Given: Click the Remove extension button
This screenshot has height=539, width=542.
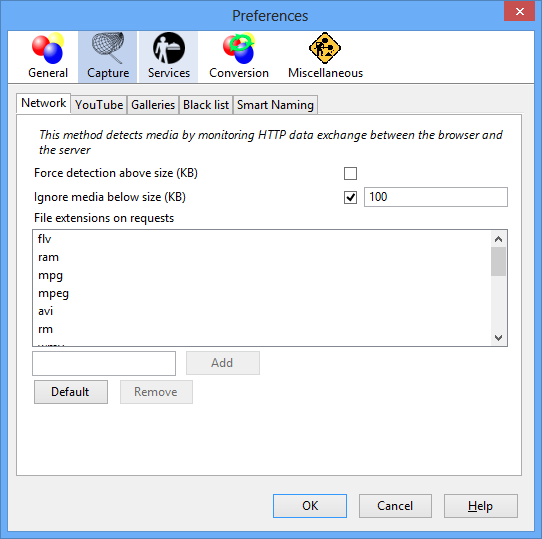Looking at the screenshot, I should [x=156, y=392].
